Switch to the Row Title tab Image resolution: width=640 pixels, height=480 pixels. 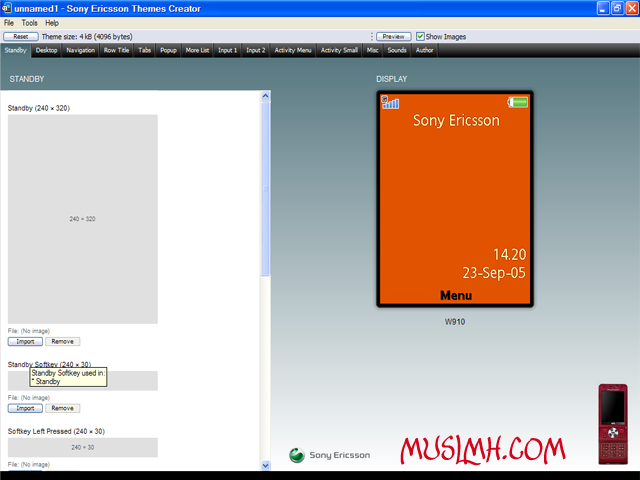click(116, 50)
